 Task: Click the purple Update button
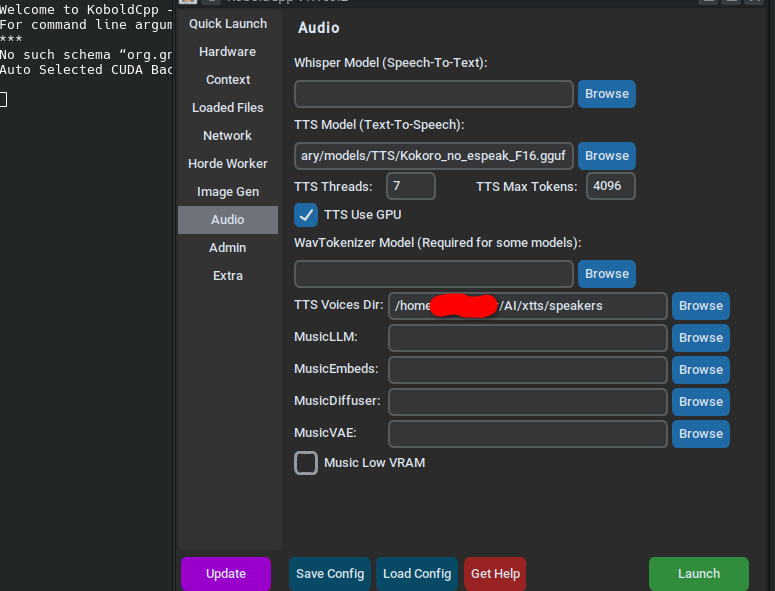tap(226, 574)
